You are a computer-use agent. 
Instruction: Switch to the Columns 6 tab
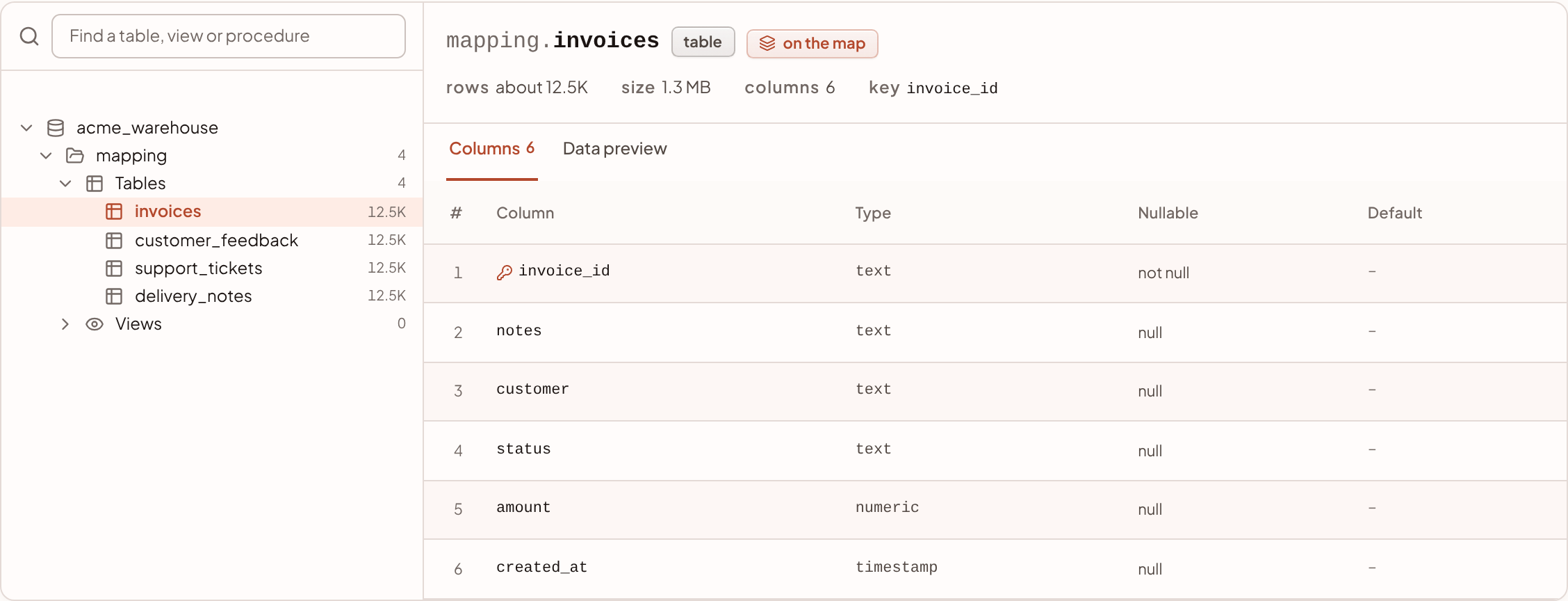tap(491, 149)
